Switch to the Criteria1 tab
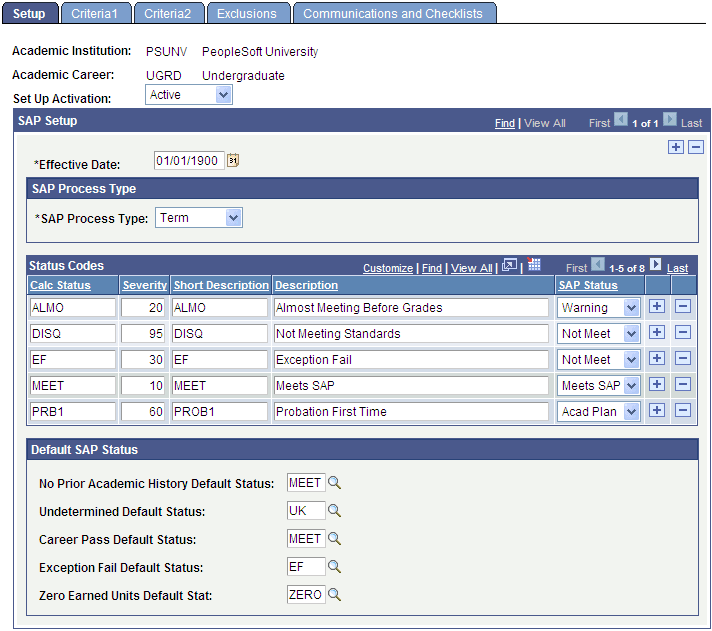The image size is (712, 631). click(95, 13)
